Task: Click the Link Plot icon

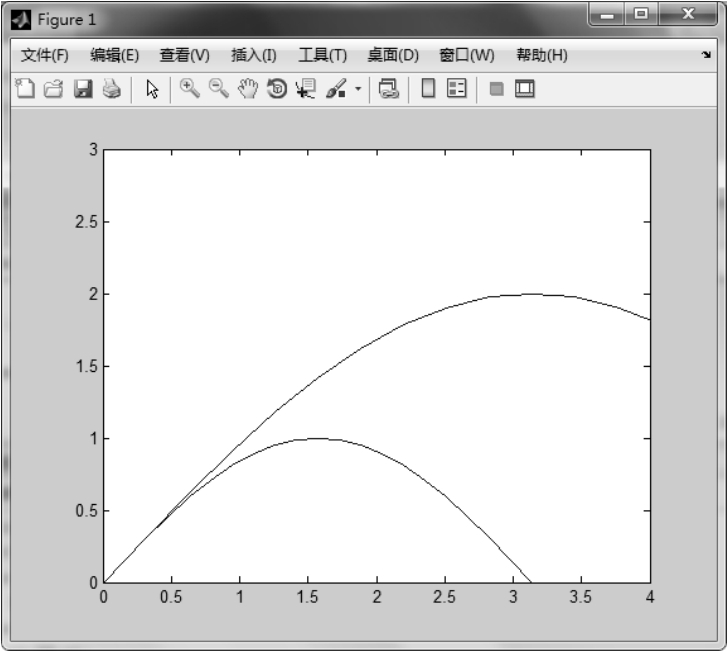Action: tap(388, 89)
